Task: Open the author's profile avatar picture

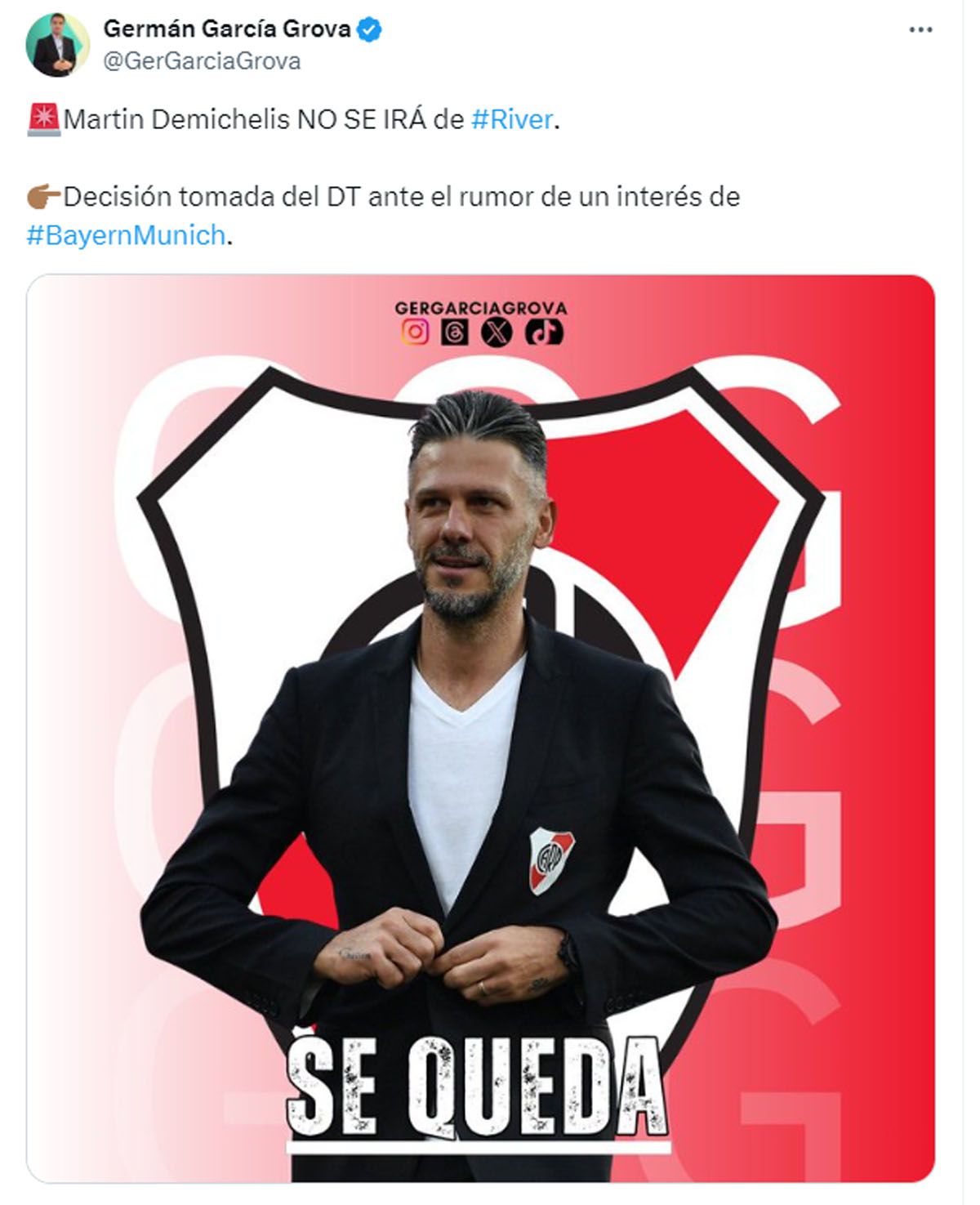Action: [57, 45]
